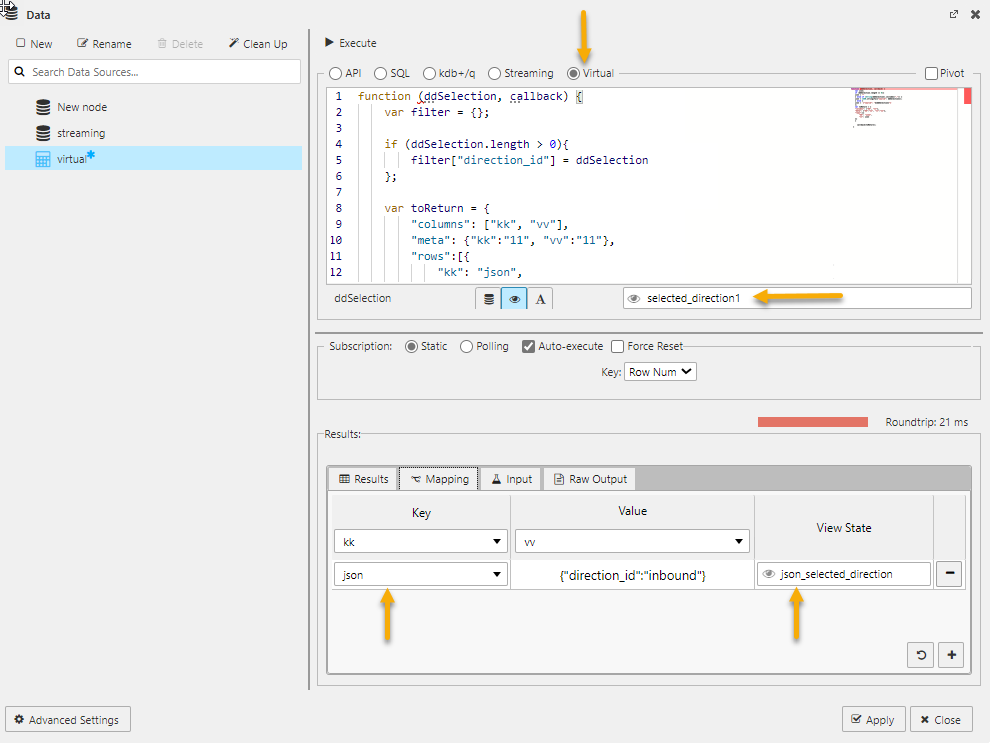
Task: Add a new mapping row
Action: (951, 655)
